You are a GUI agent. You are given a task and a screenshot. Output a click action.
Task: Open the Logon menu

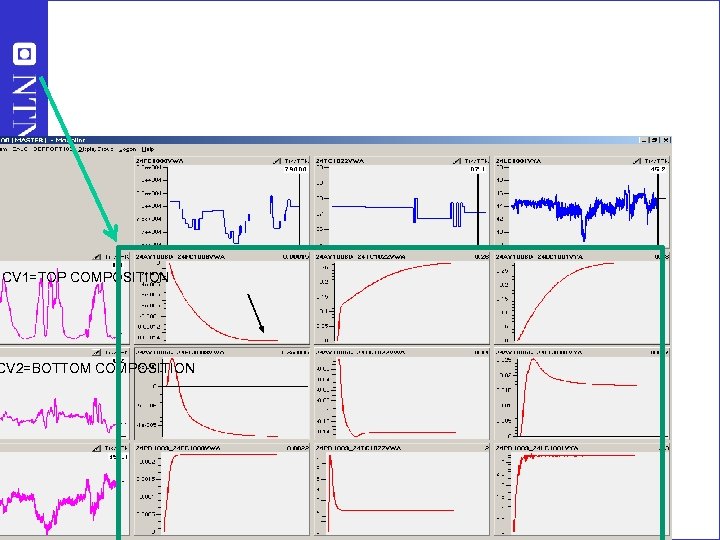(x=128, y=149)
